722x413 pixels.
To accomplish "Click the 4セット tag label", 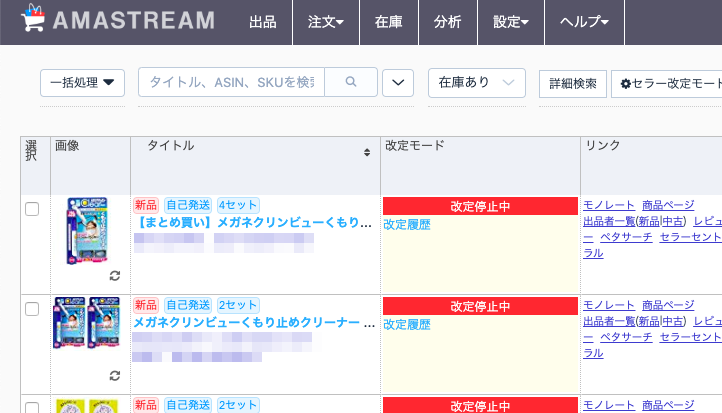I will (238, 205).
